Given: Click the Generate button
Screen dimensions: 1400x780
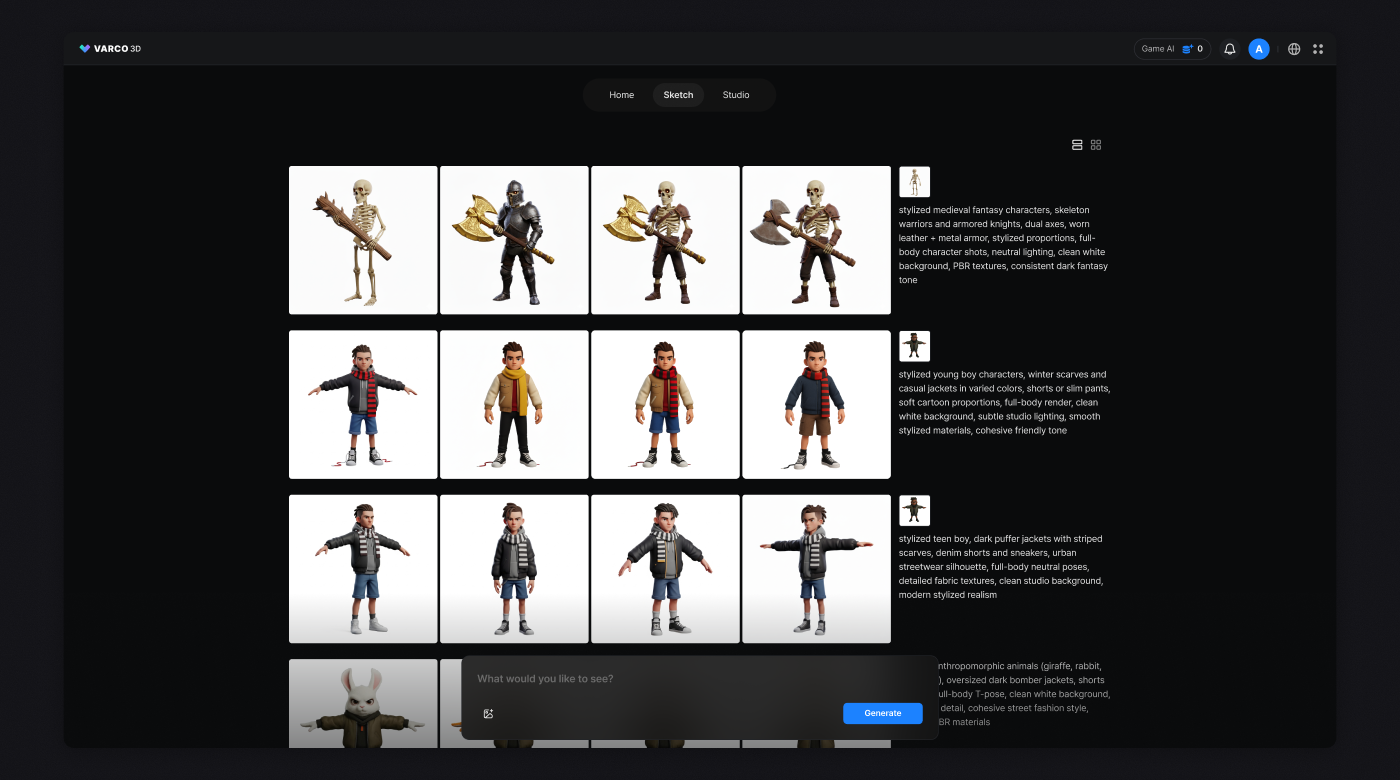Looking at the screenshot, I should pos(883,713).
